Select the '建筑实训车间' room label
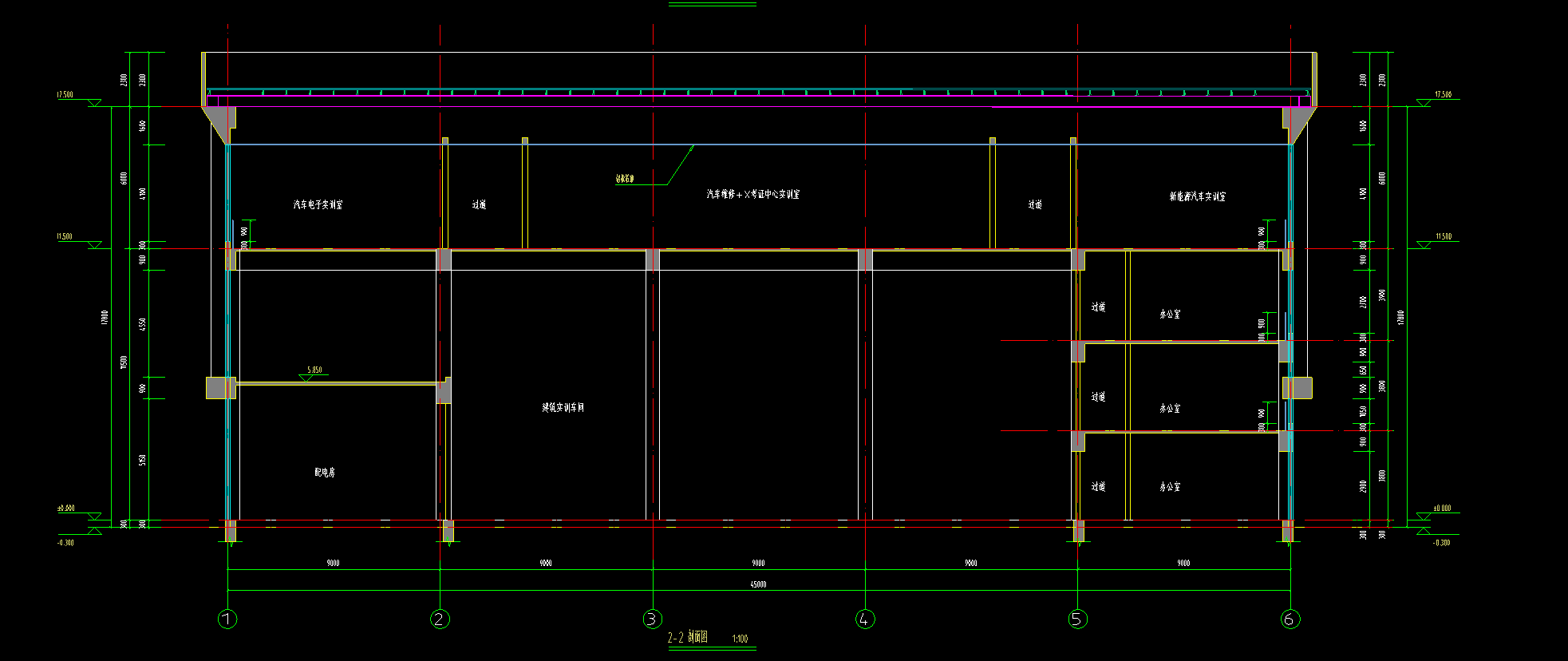 563,407
